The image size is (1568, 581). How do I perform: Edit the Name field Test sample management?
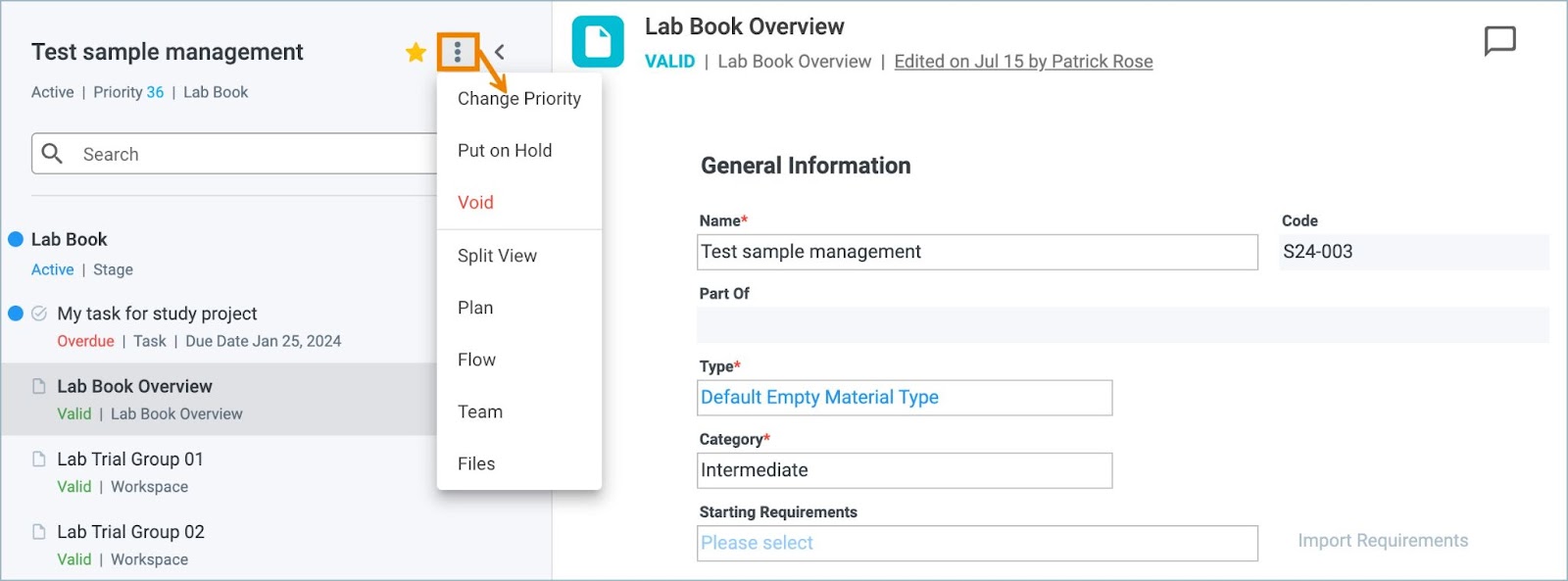(977, 252)
